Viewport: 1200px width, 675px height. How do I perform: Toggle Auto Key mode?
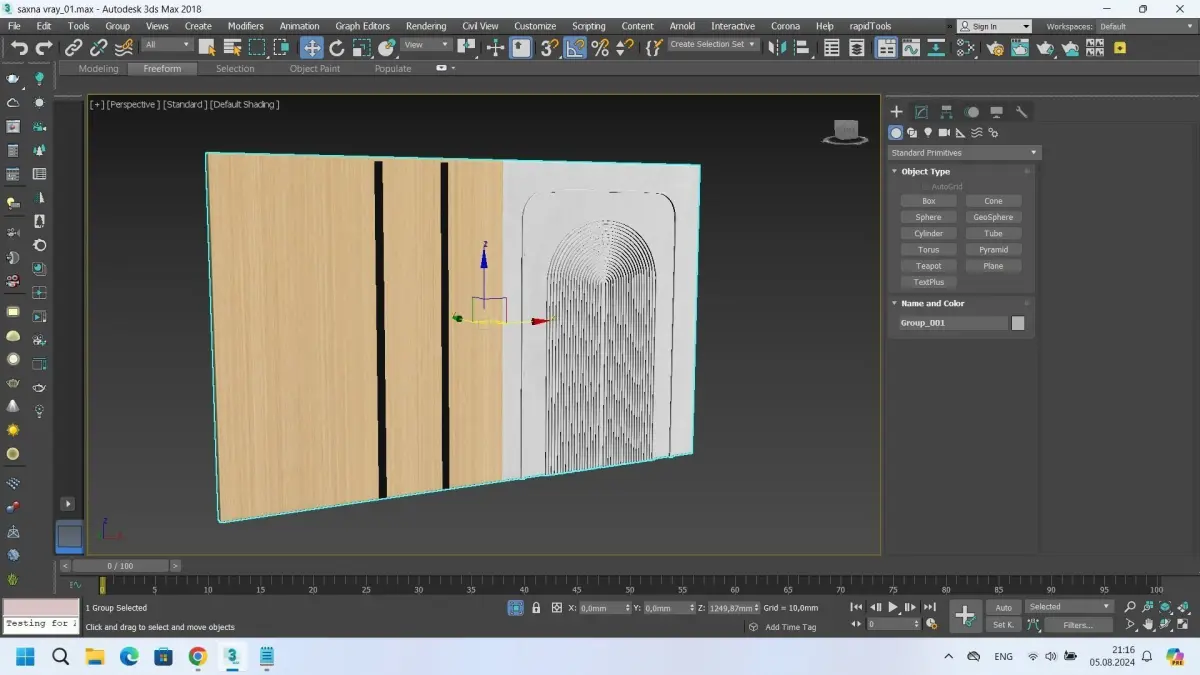[1003, 607]
